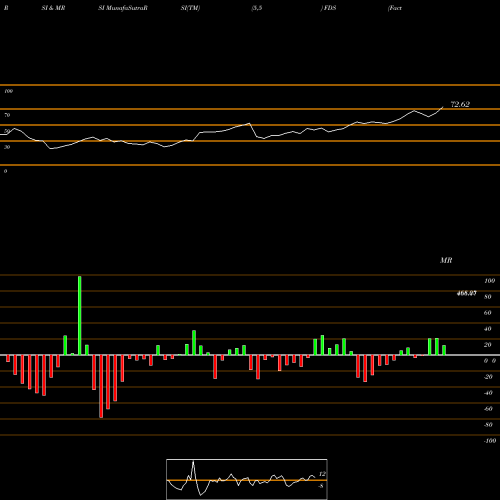Click the 468.97 value in the MR panel
500x500 pixels.
tap(466, 293)
